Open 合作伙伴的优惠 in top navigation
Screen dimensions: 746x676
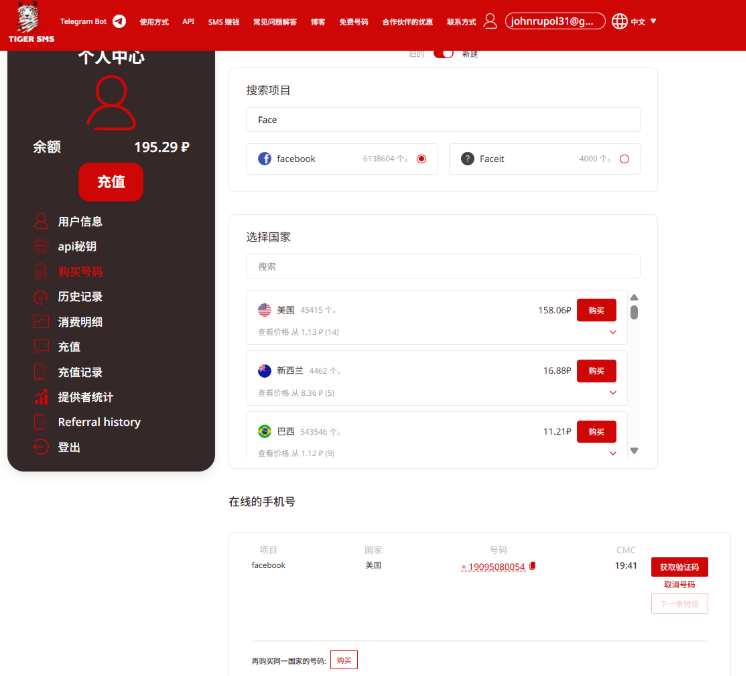408,22
